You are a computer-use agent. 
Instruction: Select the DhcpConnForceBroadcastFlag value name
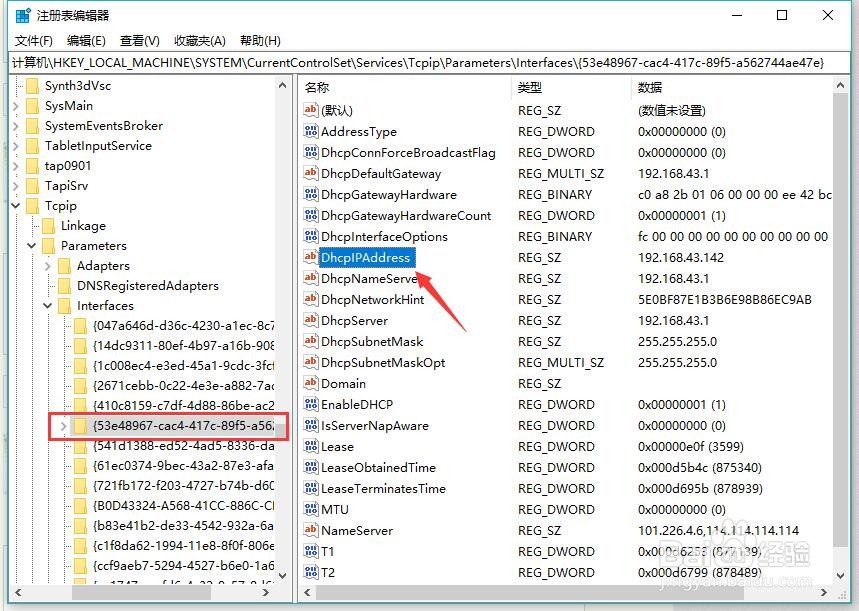pos(408,152)
